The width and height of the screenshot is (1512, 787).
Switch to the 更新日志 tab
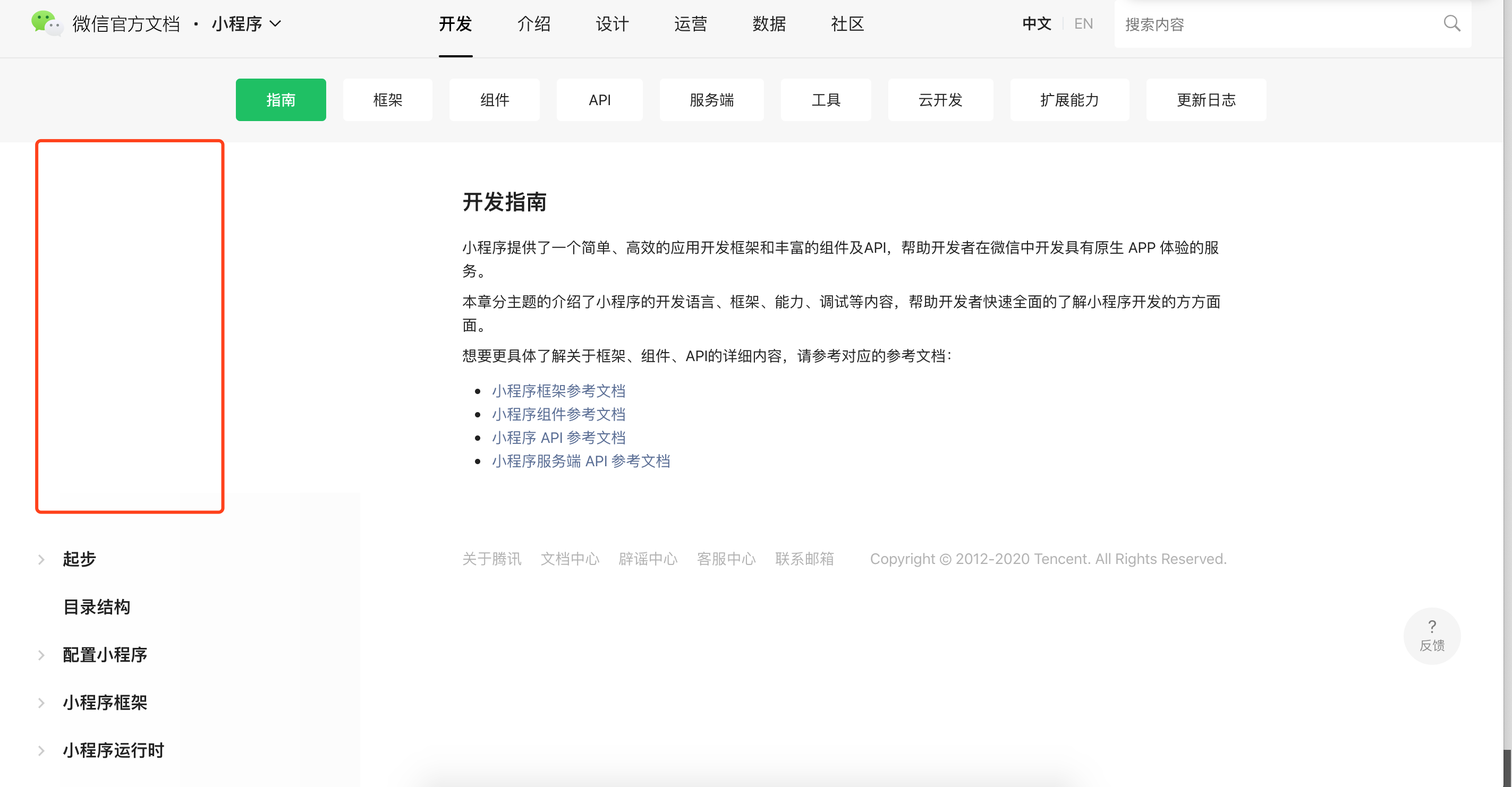point(1205,100)
